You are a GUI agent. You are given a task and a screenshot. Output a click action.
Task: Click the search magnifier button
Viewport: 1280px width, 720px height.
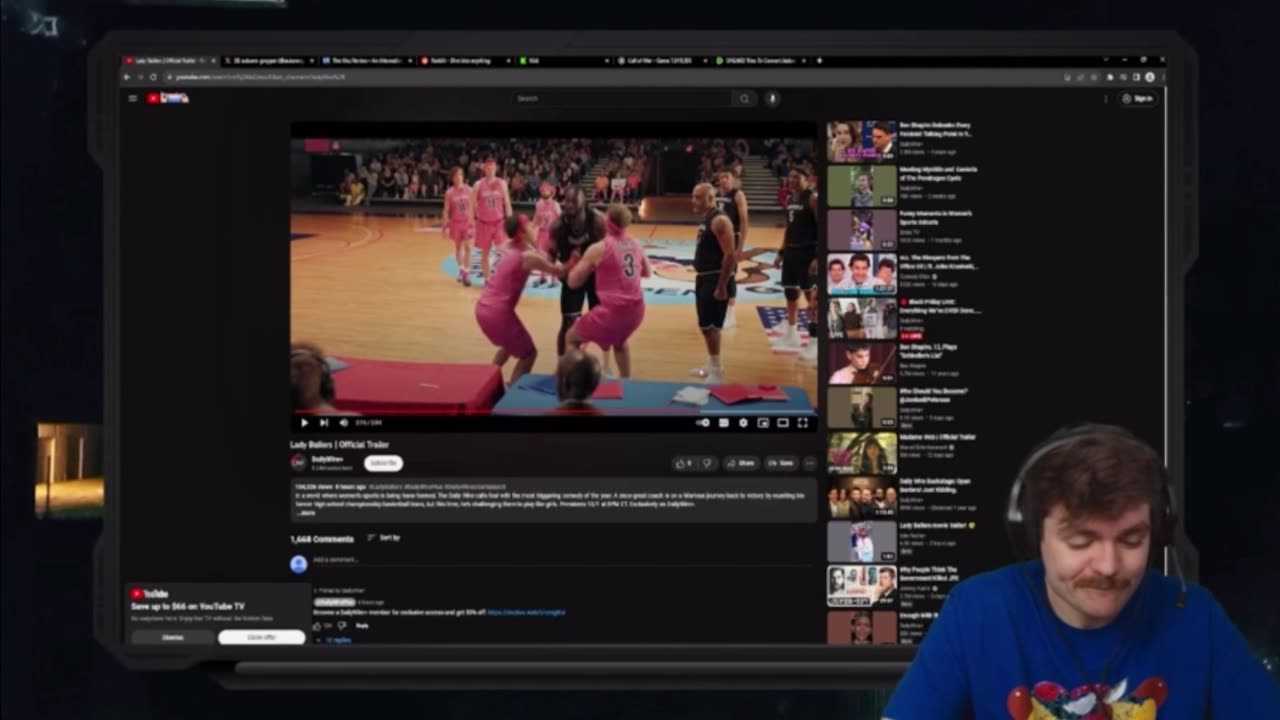coord(744,98)
